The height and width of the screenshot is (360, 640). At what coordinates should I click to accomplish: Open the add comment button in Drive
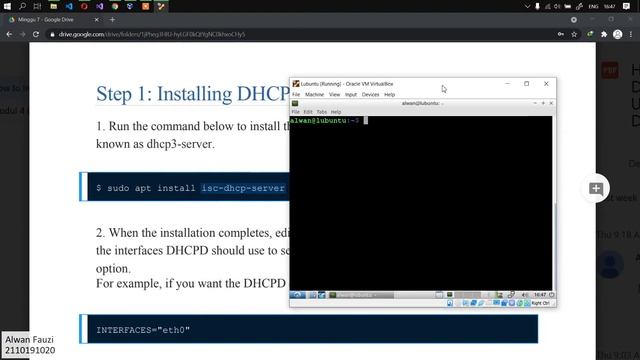[x=596, y=189]
